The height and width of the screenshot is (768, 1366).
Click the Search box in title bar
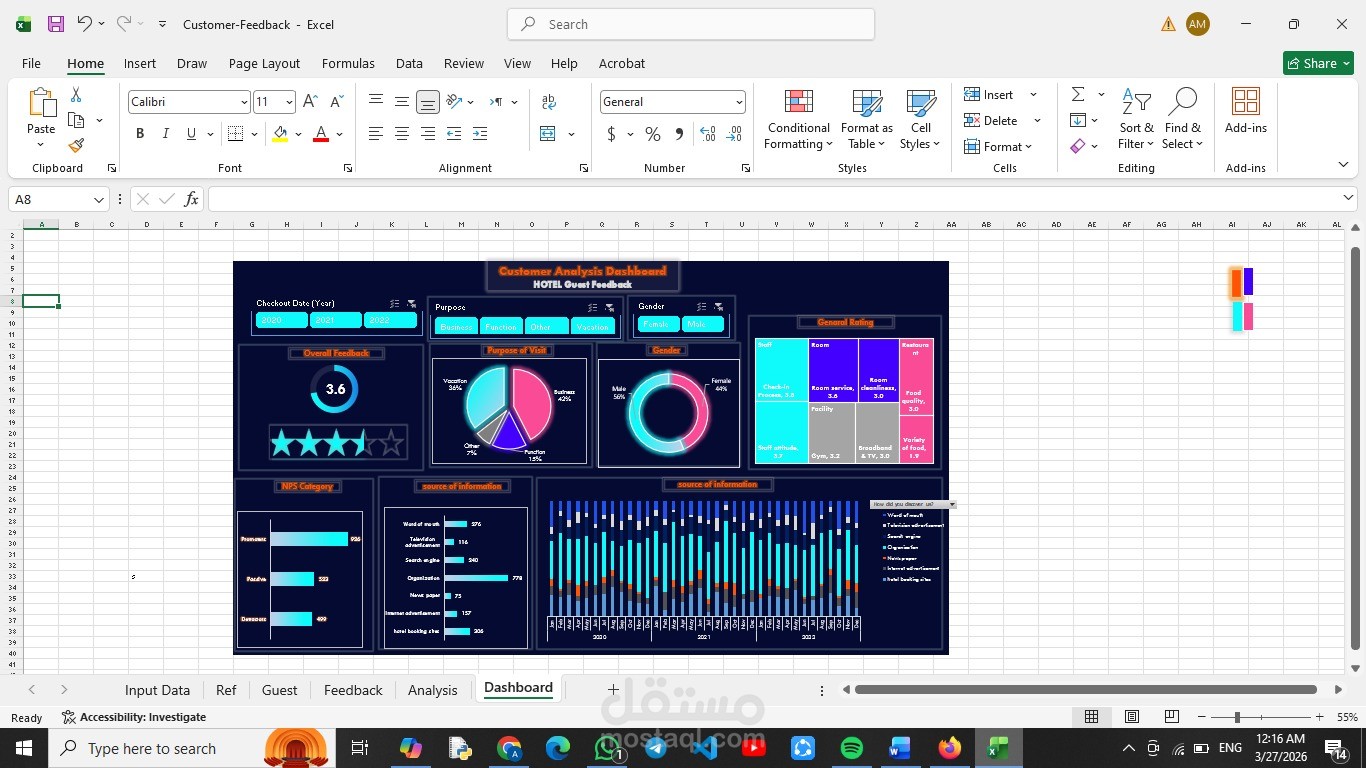[x=691, y=24]
